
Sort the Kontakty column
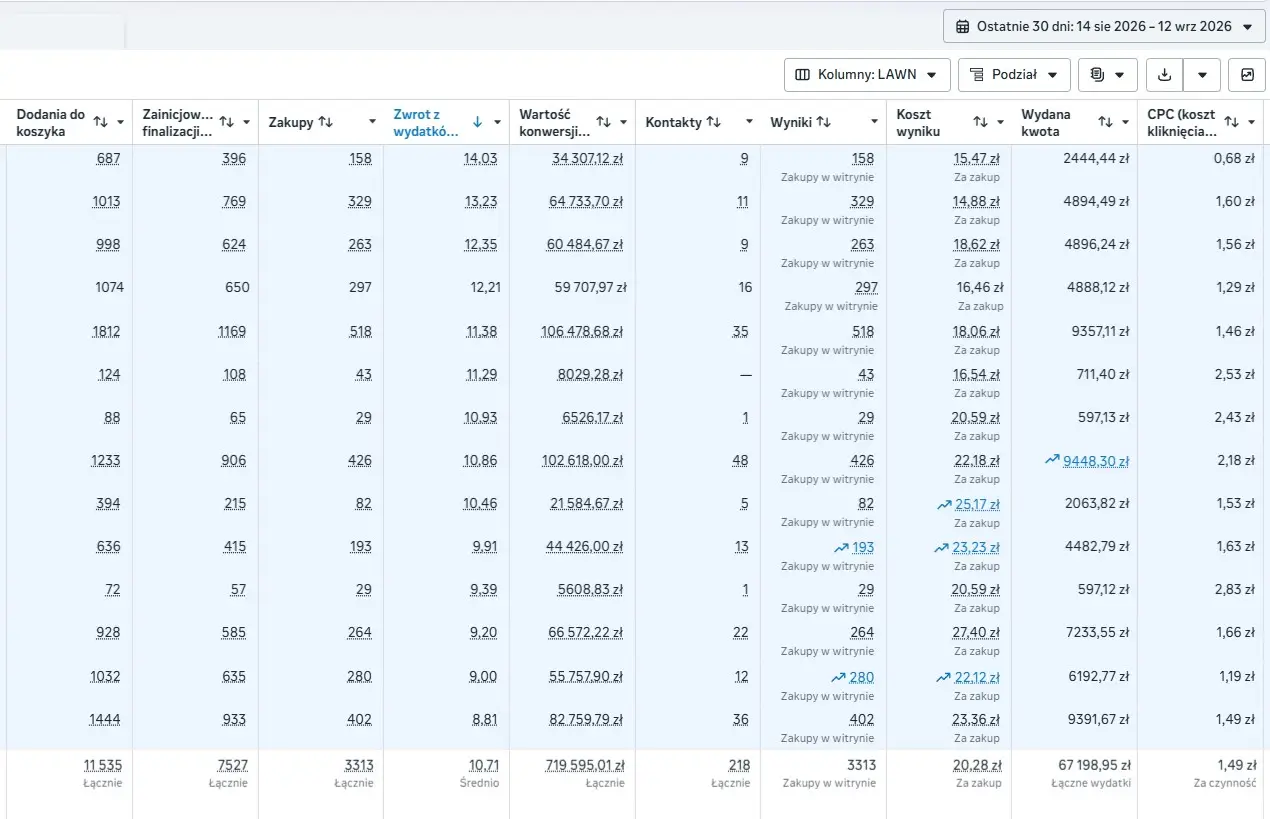[x=713, y=122]
